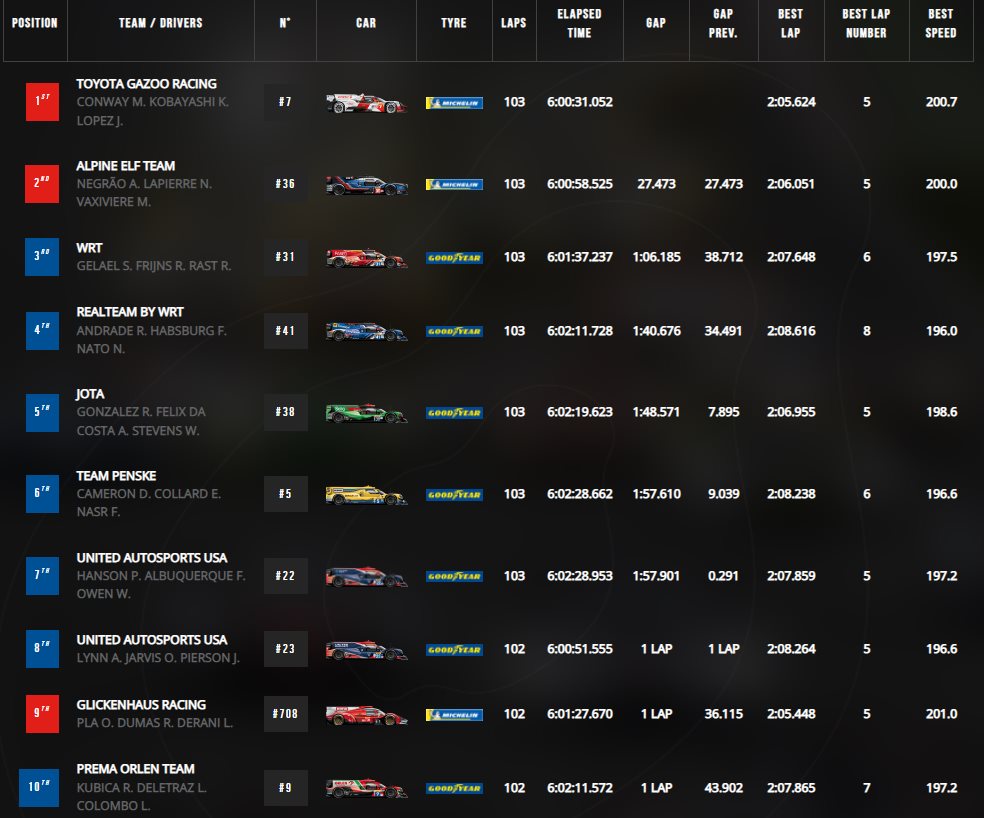Select the Goodyear logo for car #22

[x=454, y=576]
